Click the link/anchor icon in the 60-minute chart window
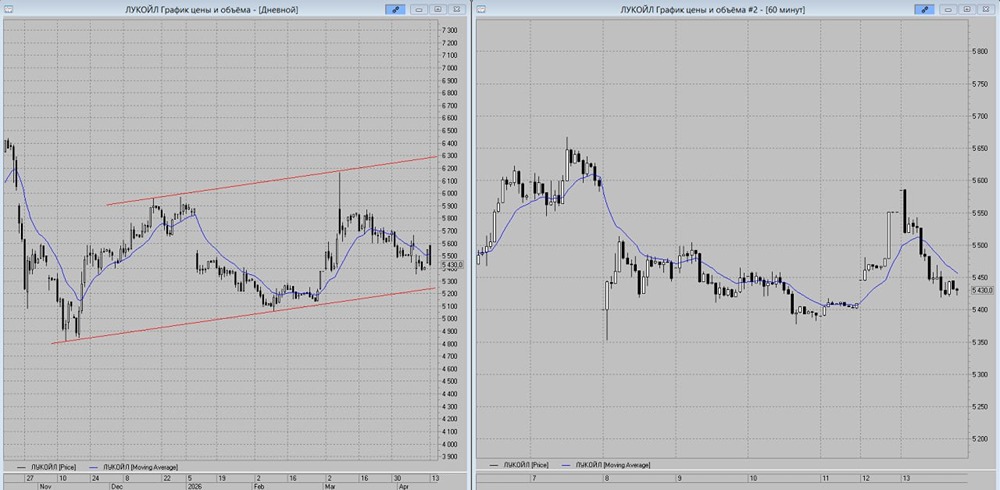Image resolution: width=1000 pixels, height=490 pixels. pyautogui.click(x=924, y=10)
